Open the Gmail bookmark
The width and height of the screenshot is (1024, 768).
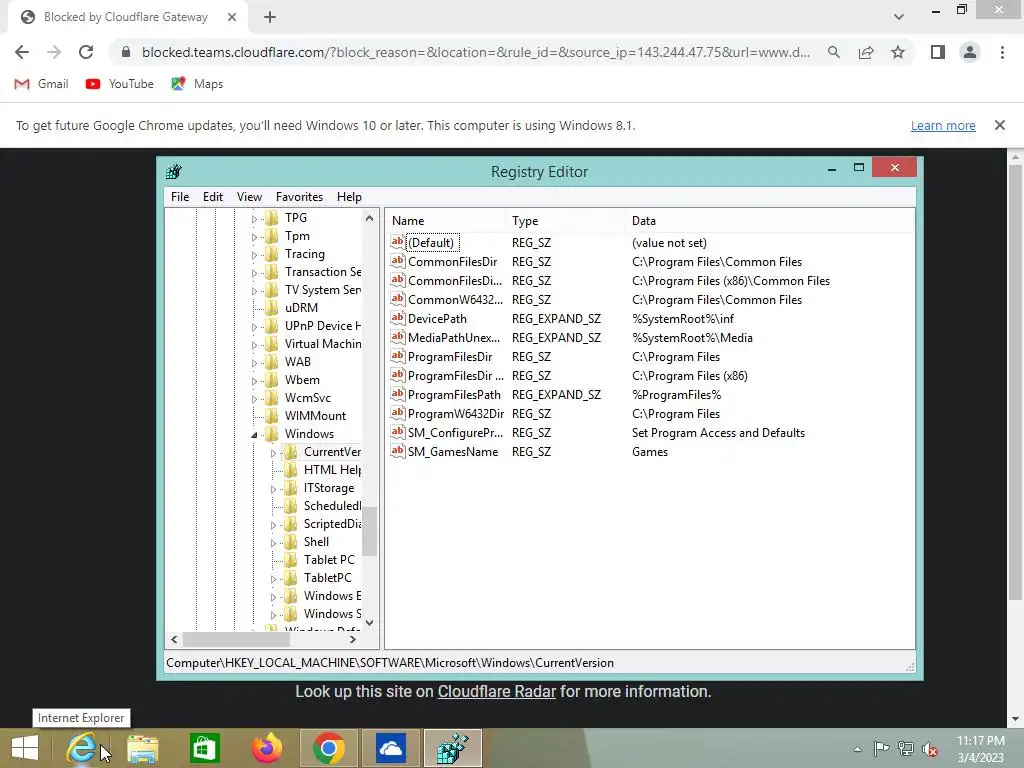42,84
